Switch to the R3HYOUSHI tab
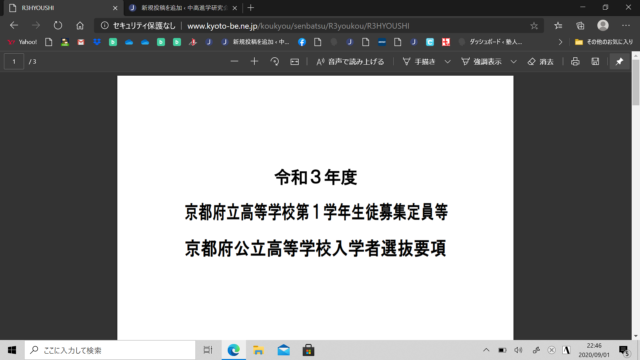The width and height of the screenshot is (640, 360). (61, 8)
